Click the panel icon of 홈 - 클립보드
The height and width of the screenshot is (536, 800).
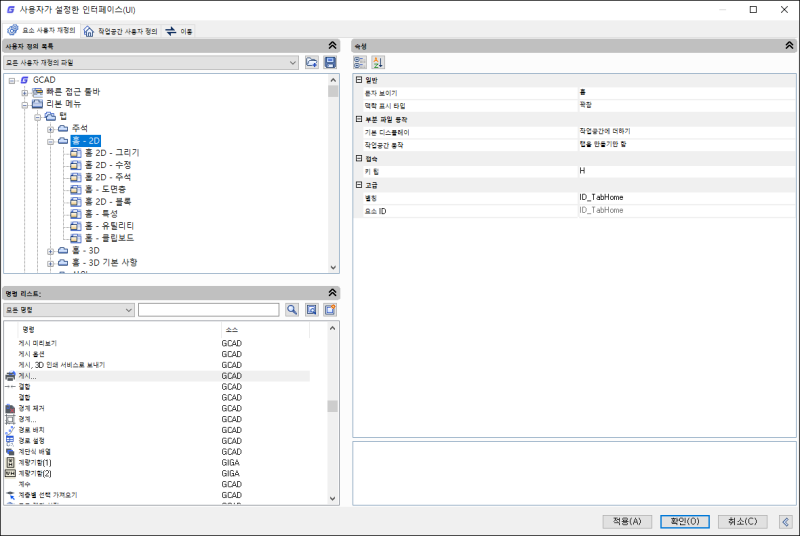click(76, 238)
